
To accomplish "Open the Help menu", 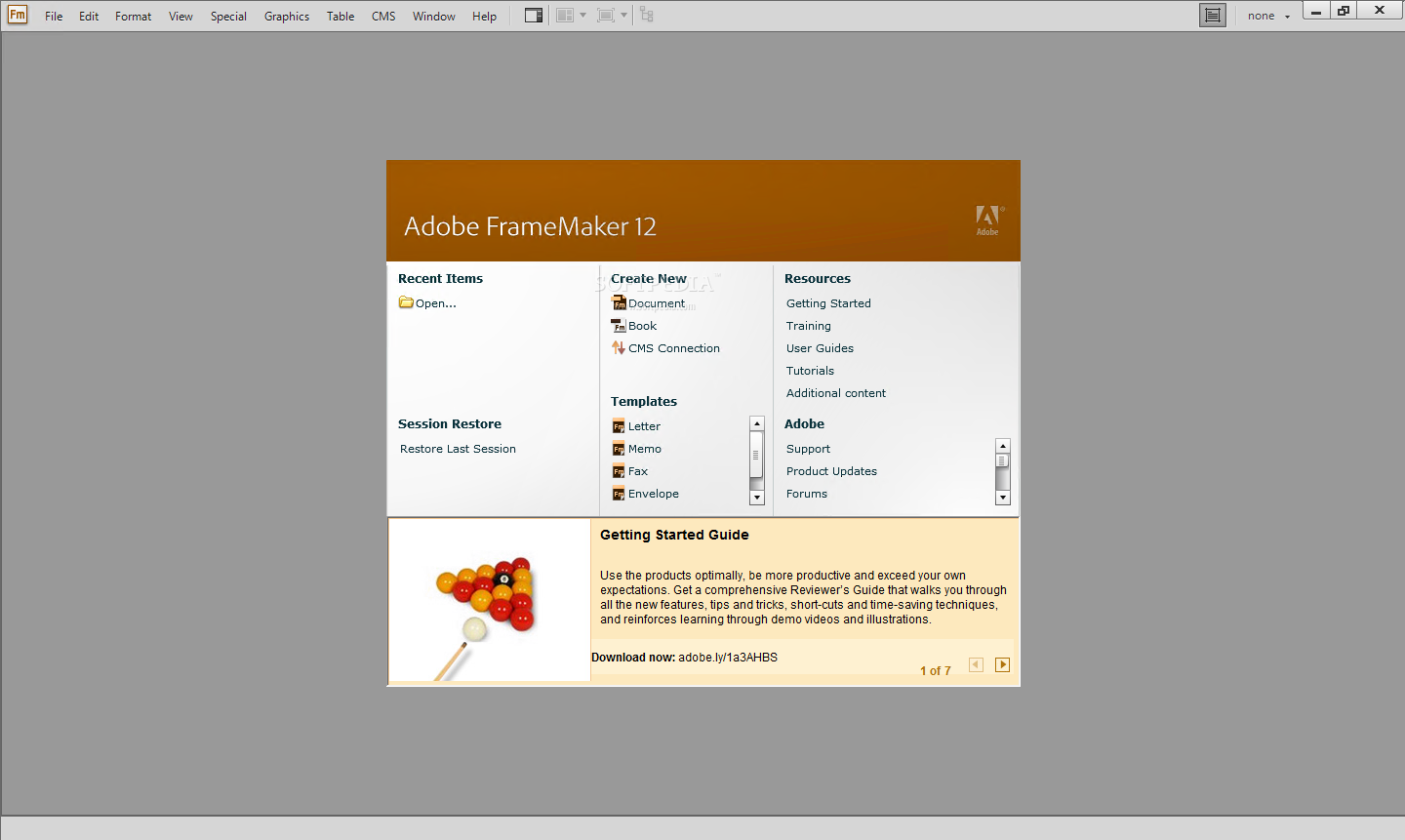I will 484,16.
